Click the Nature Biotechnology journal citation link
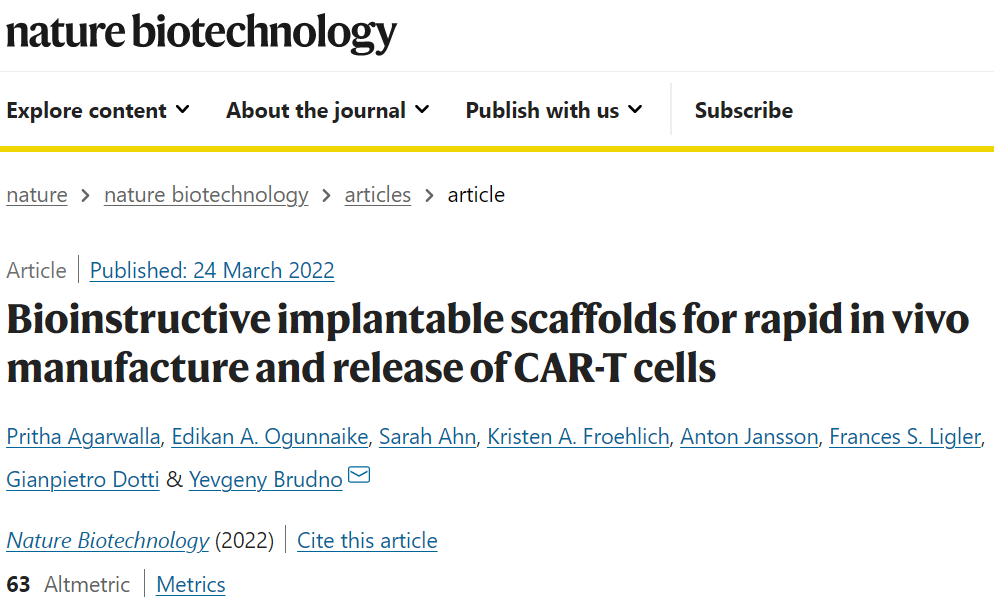 108,541
